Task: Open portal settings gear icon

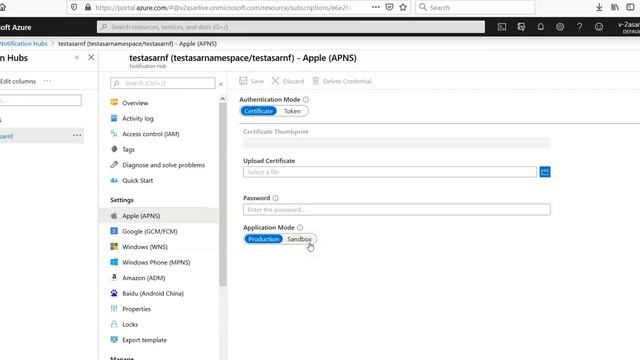Action: (560, 27)
